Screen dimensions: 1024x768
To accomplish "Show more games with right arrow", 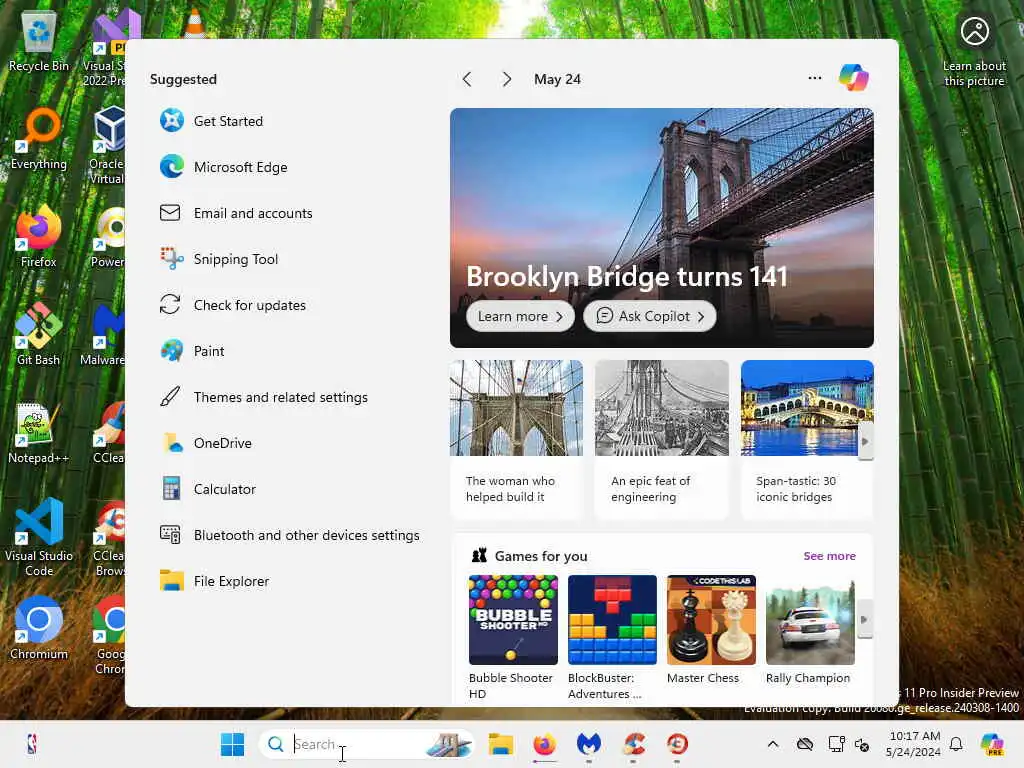I will coord(865,620).
